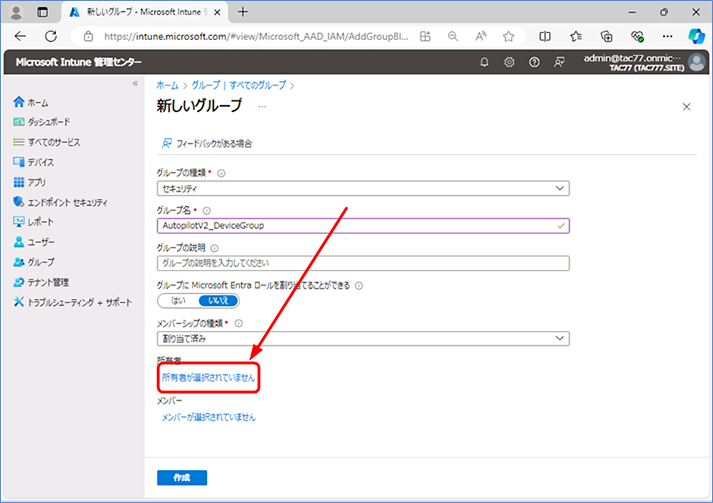Collapse the left navigation pane

pos(135,83)
